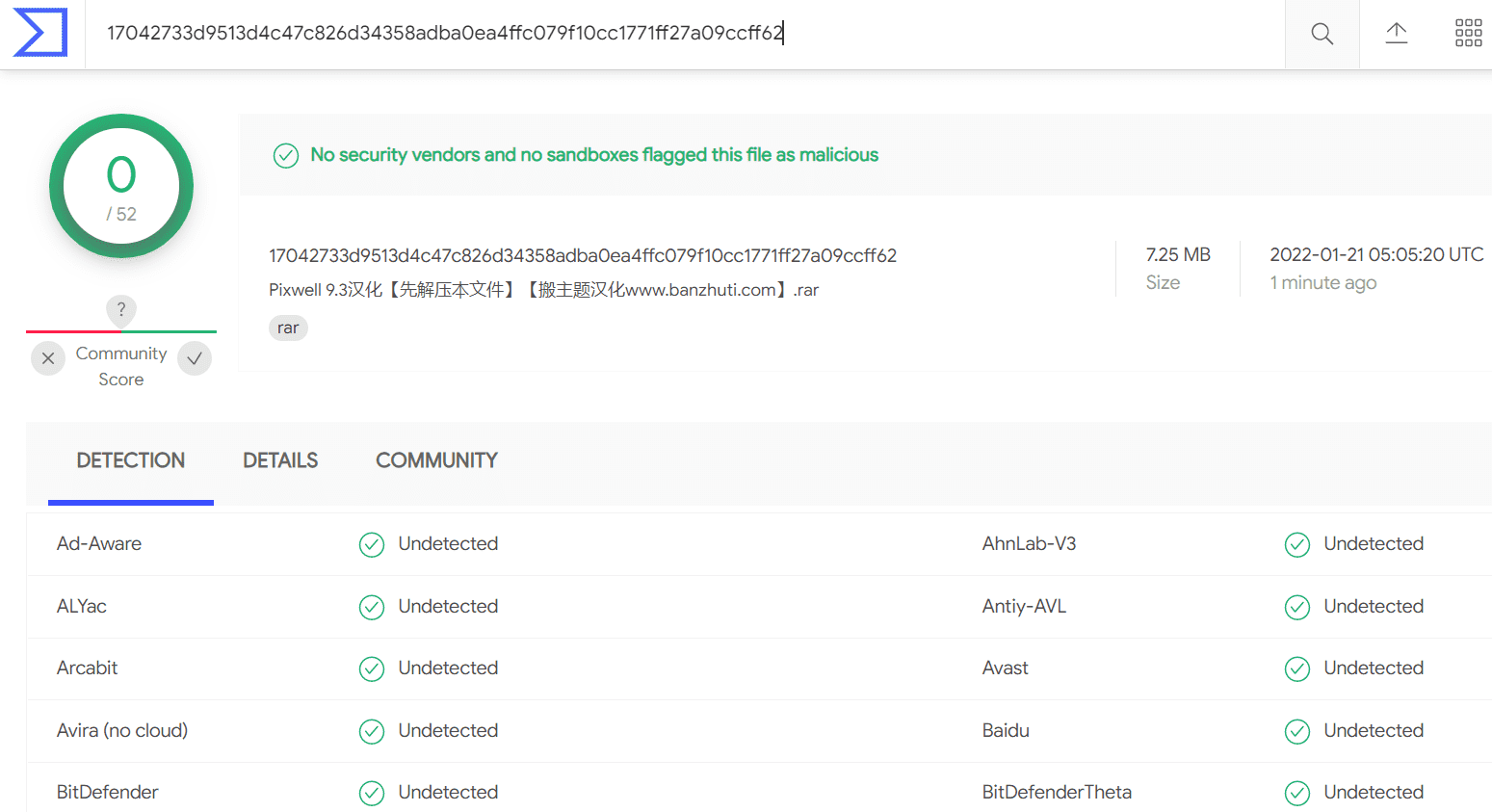This screenshot has width=1492, height=812.
Task: Open the upload file icon
Action: (1397, 34)
